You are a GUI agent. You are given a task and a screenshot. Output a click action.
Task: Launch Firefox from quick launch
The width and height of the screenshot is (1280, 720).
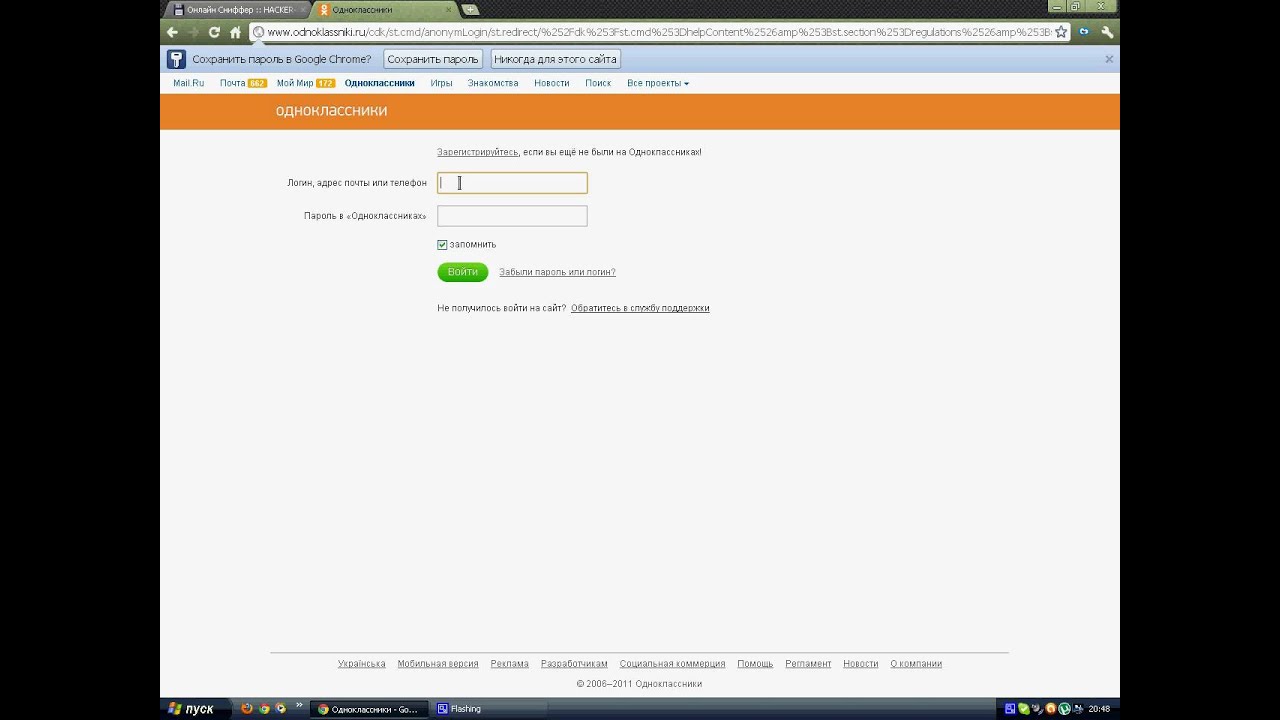click(x=247, y=709)
